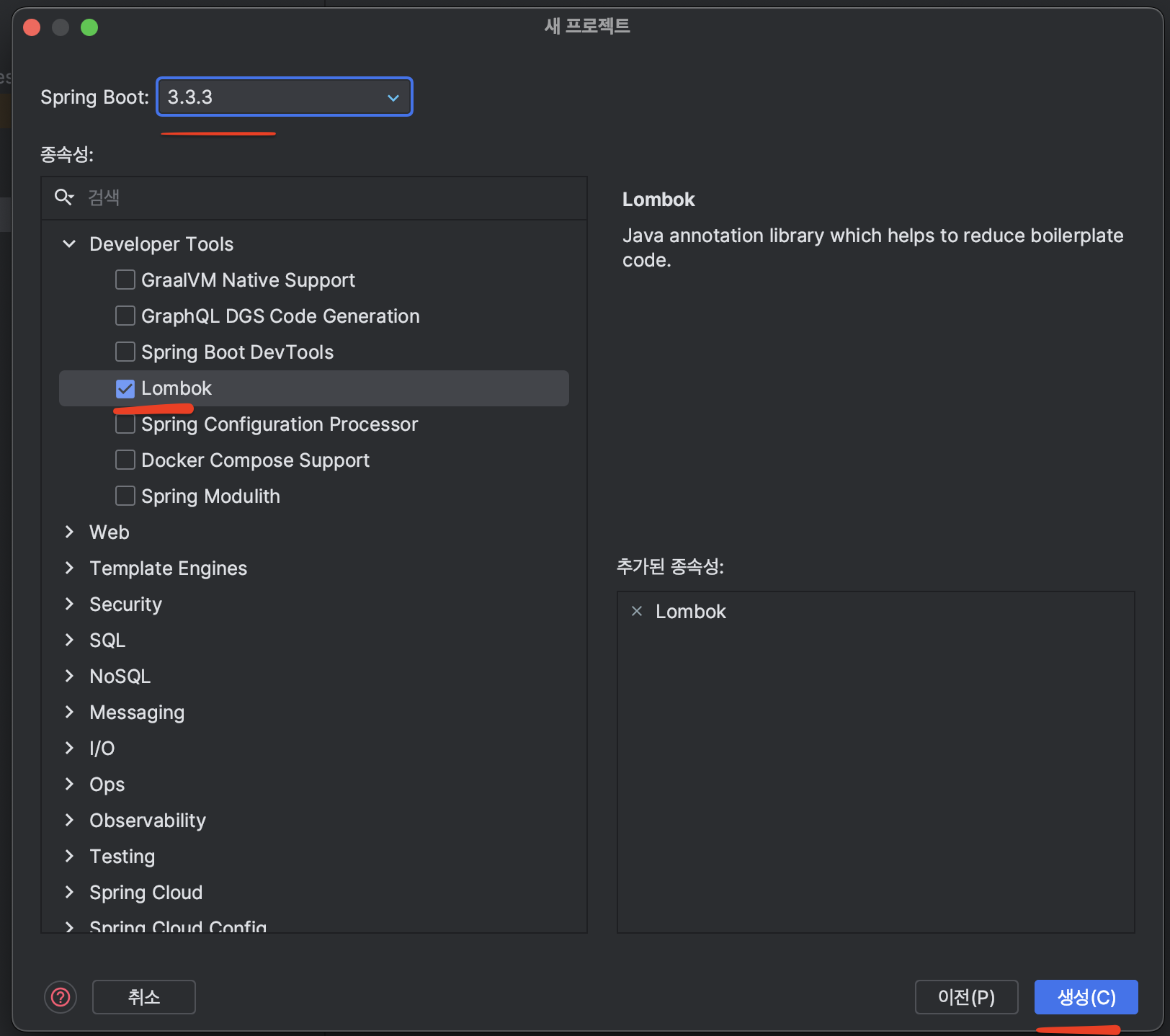Expand the SQL category

point(69,640)
